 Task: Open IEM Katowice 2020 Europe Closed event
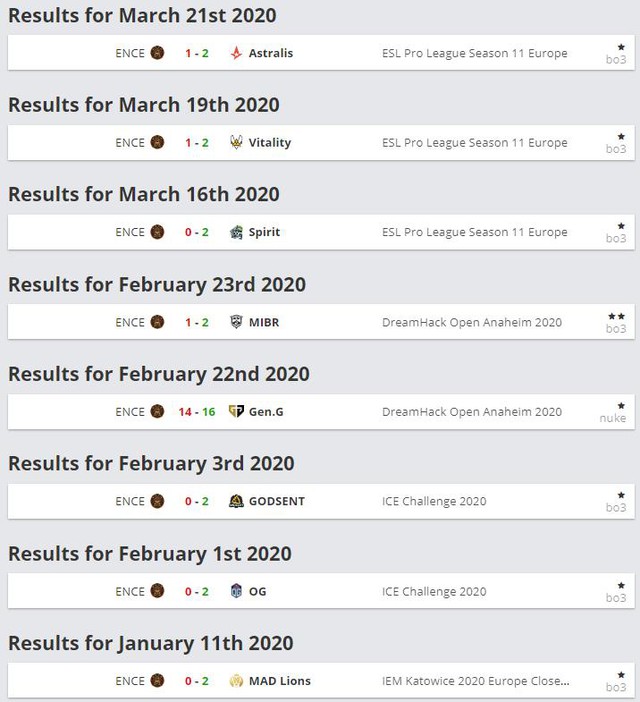click(476, 681)
